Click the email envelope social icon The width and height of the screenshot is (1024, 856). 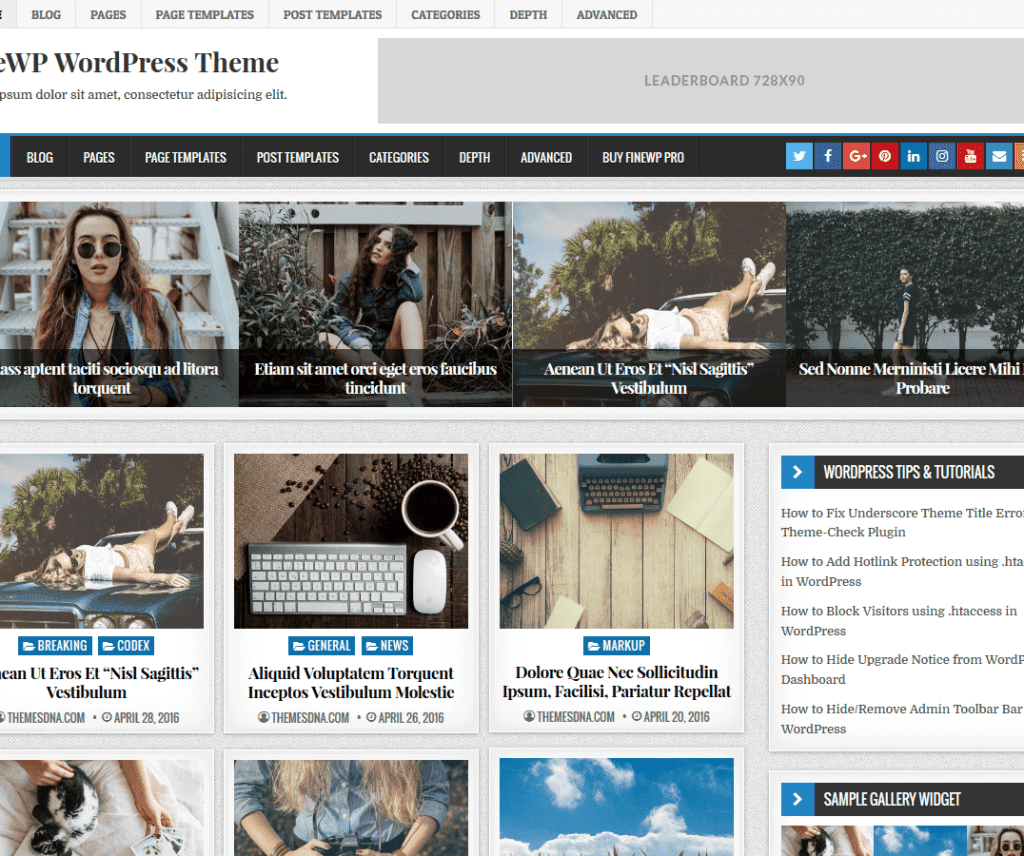999,157
